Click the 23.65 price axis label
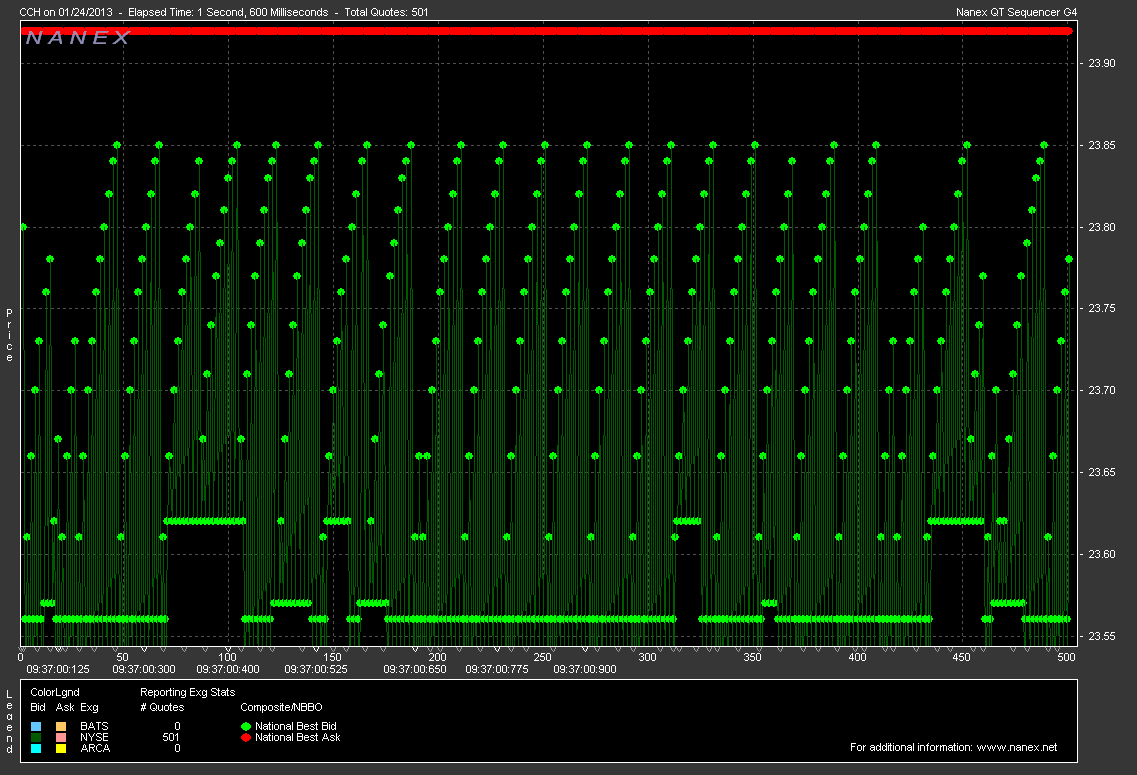The height and width of the screenshot is (775, 1137). click(x=1102, y=473)
